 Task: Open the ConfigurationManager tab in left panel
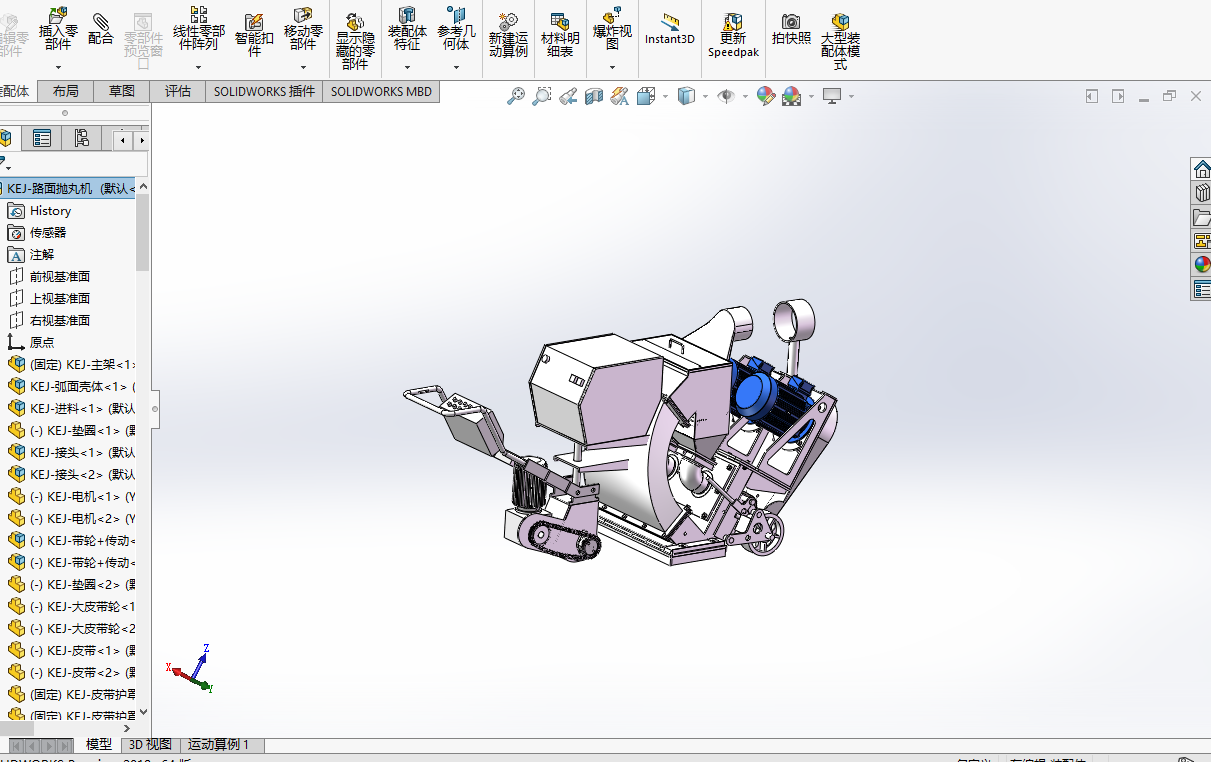point(82,138)
